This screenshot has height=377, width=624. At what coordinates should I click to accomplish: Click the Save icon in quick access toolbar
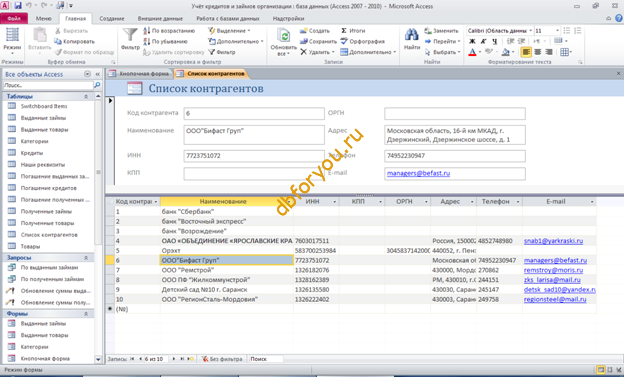click(18, 6)
